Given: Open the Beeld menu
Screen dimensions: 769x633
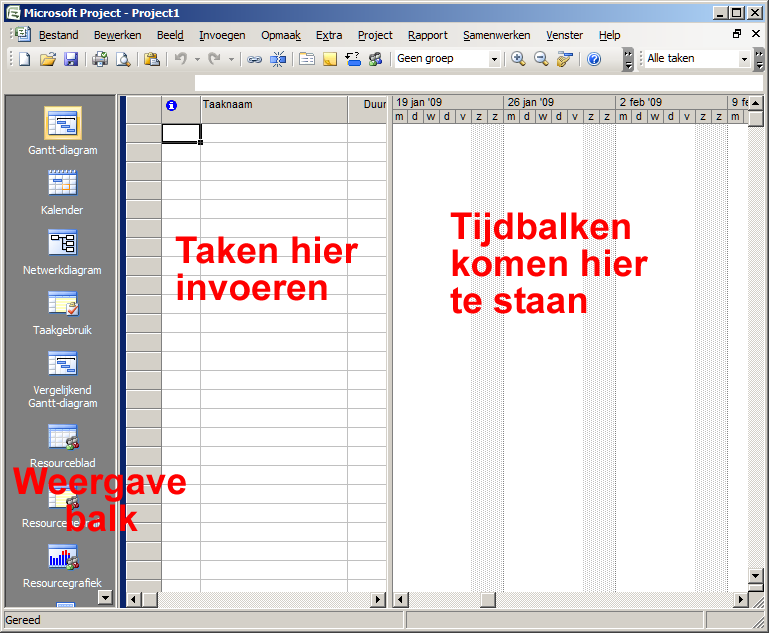Looking at the screenshot, I should pyautogui.click(x=170, y=35).
